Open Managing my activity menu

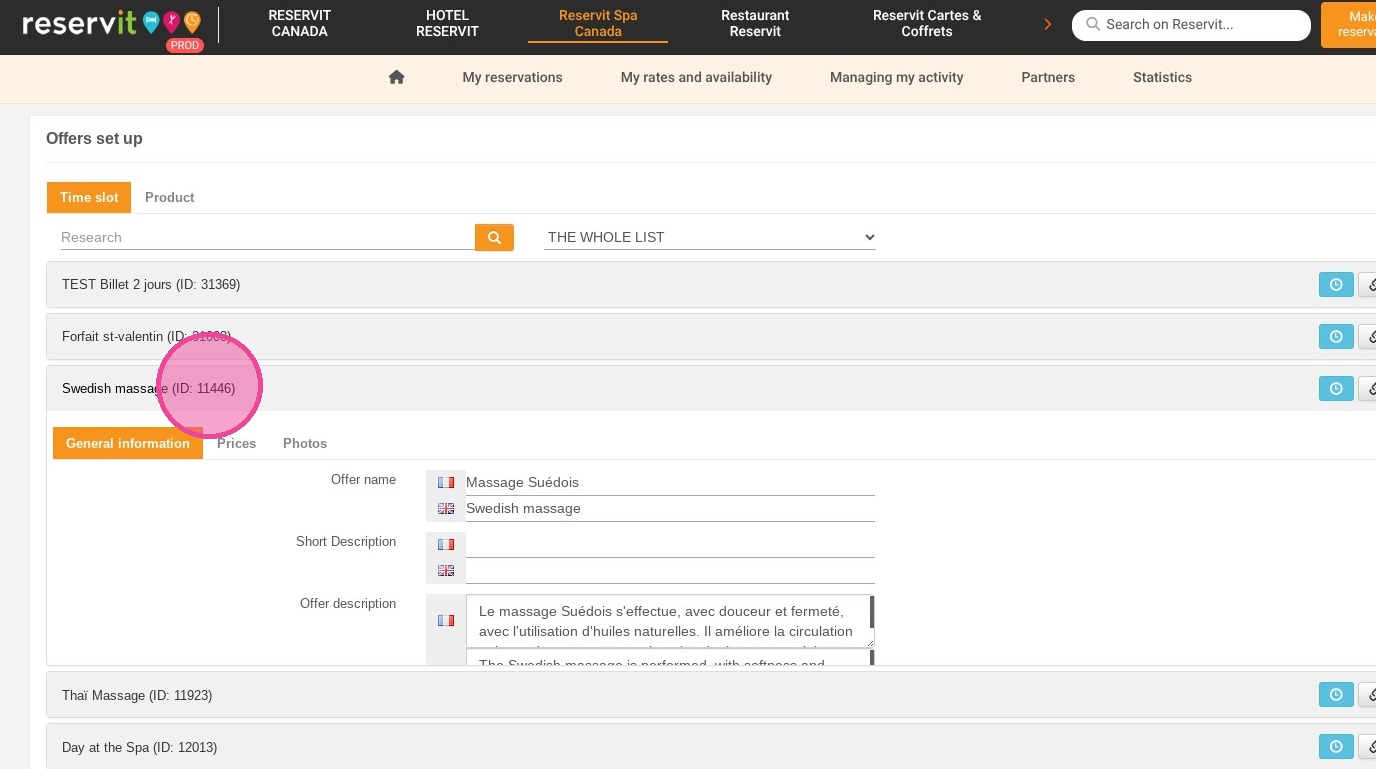(896, 77)
